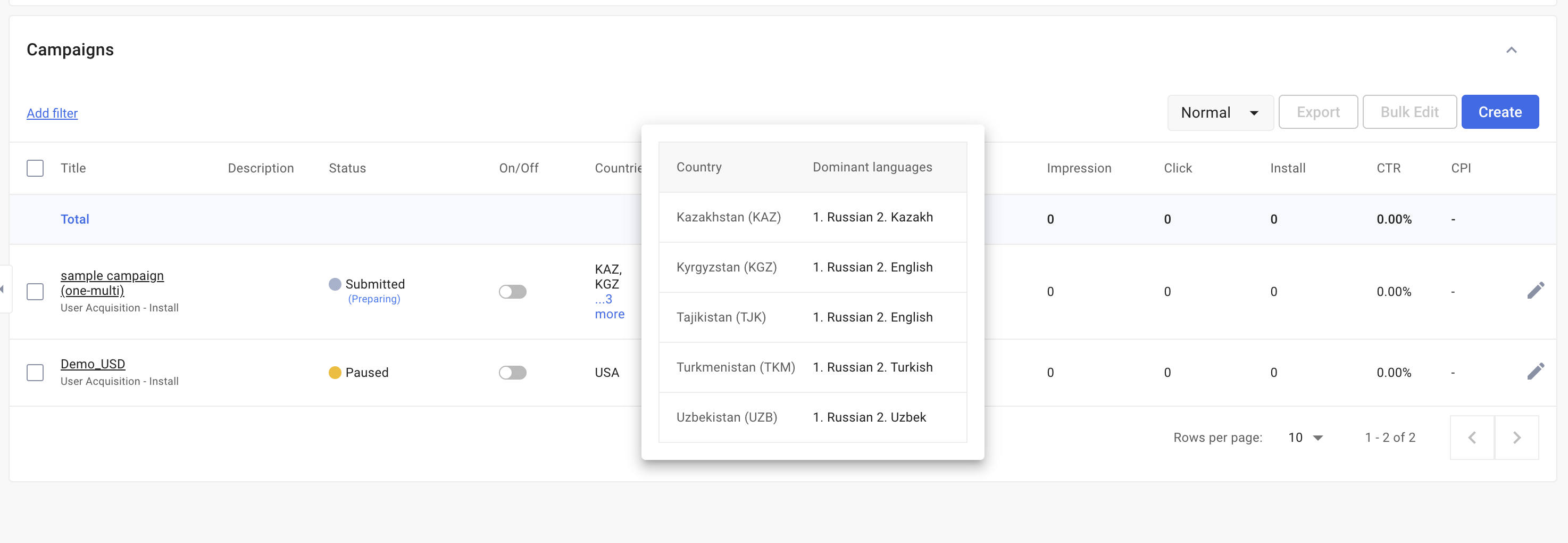Click edit pencil for sample campaign row
Screen dimensions: 1568x543
tap(1535, 291)
